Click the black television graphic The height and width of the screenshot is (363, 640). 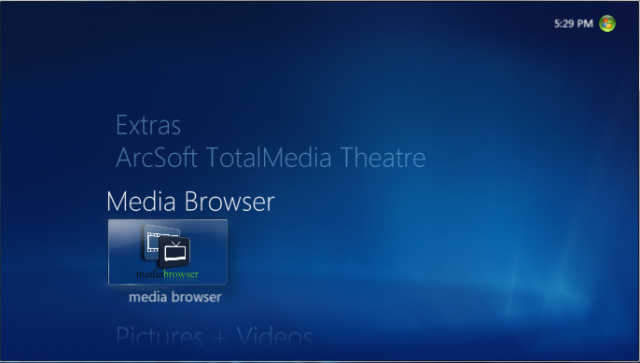(175, 253)
